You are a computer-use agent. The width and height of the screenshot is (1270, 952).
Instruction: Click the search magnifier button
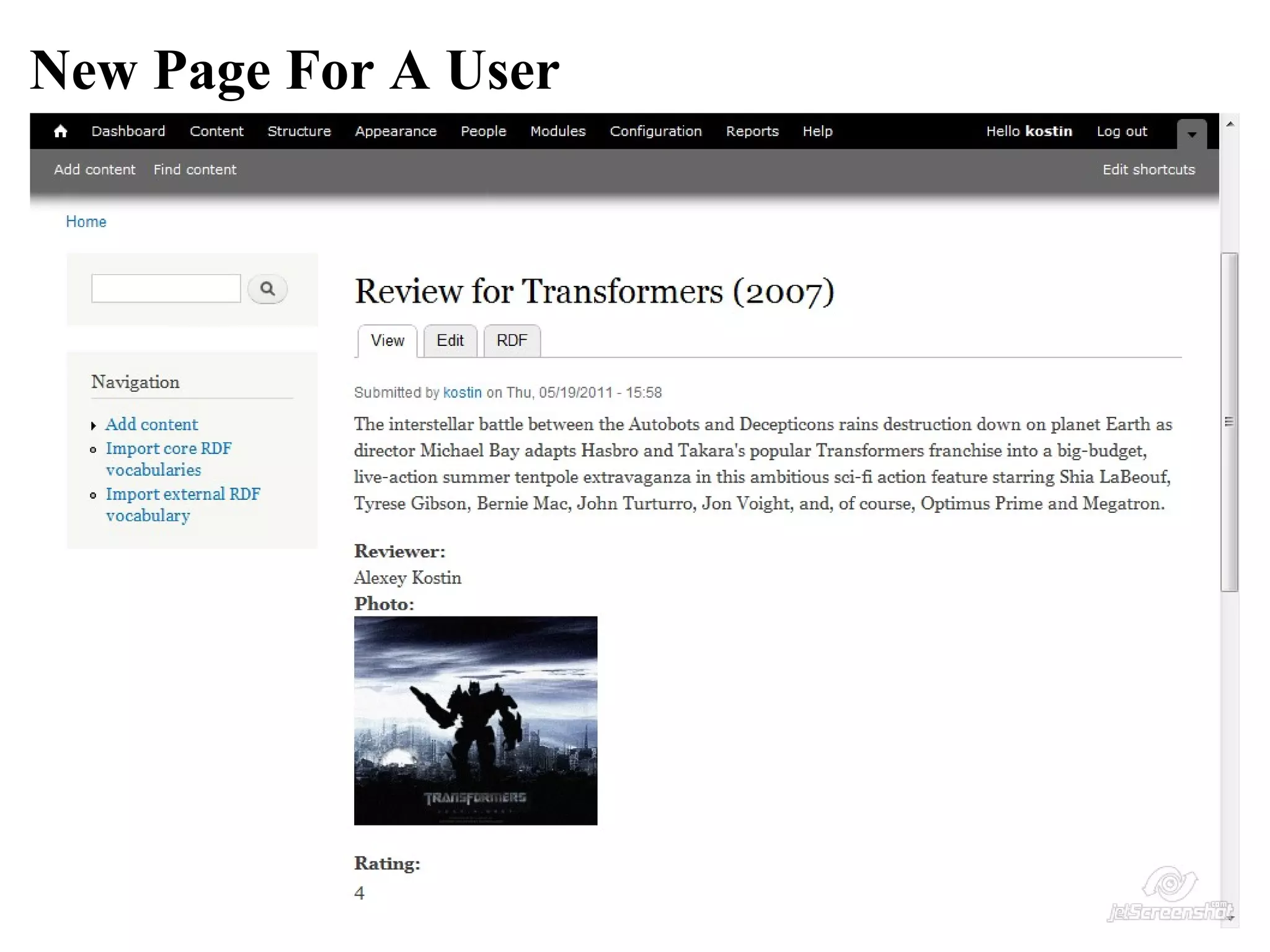(267, 289)
